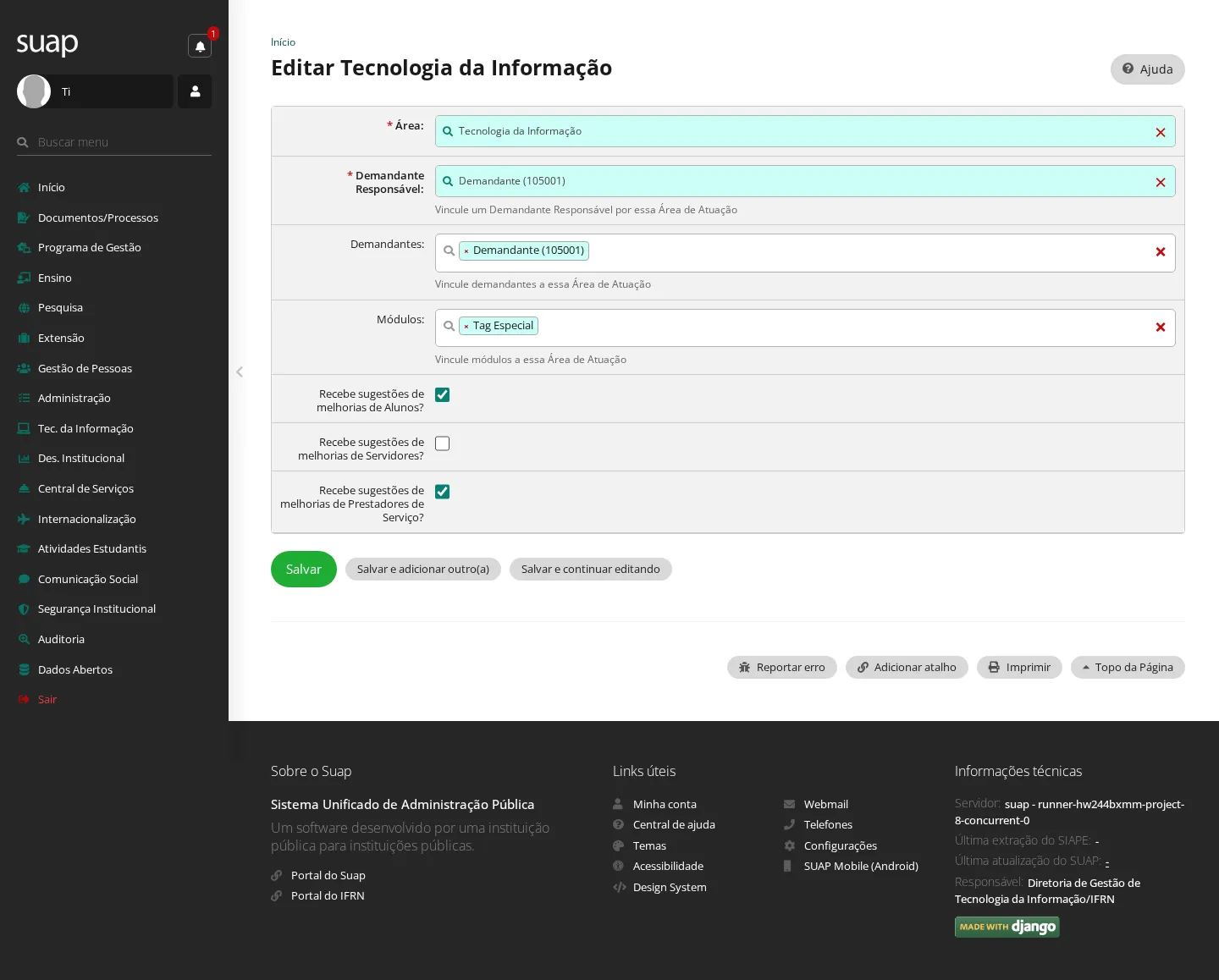
Task: Log out via the Sair link
Action: pyautogui.click(x=114, y=699)
